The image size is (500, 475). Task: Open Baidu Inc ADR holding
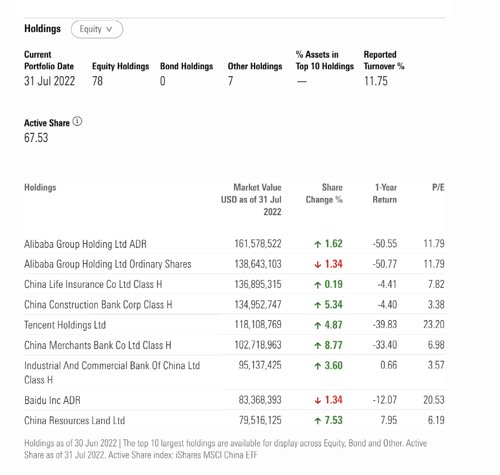click(52, 400)
